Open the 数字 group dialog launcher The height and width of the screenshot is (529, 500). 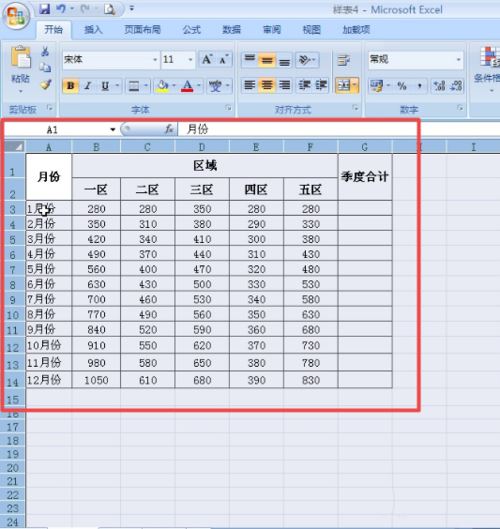click(460, 108)
